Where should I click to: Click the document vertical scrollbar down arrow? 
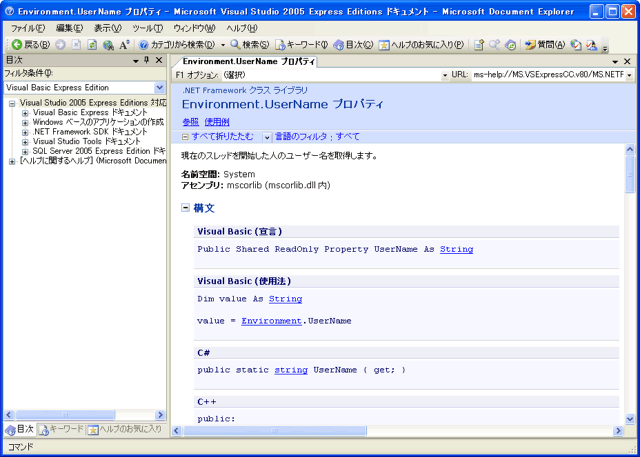point(629,419)
